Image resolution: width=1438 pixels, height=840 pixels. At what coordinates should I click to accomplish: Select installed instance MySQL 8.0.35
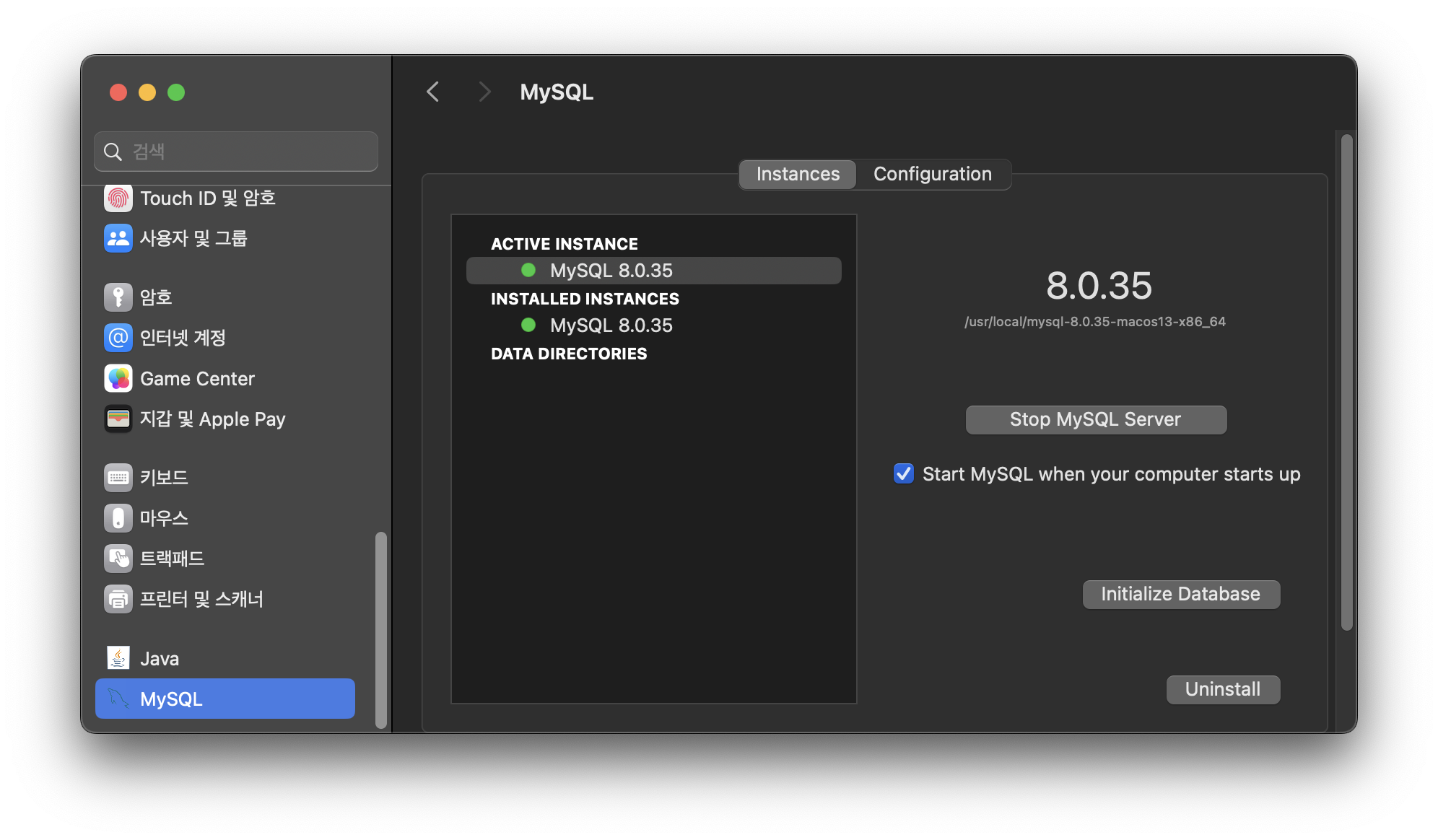(611, 325)
